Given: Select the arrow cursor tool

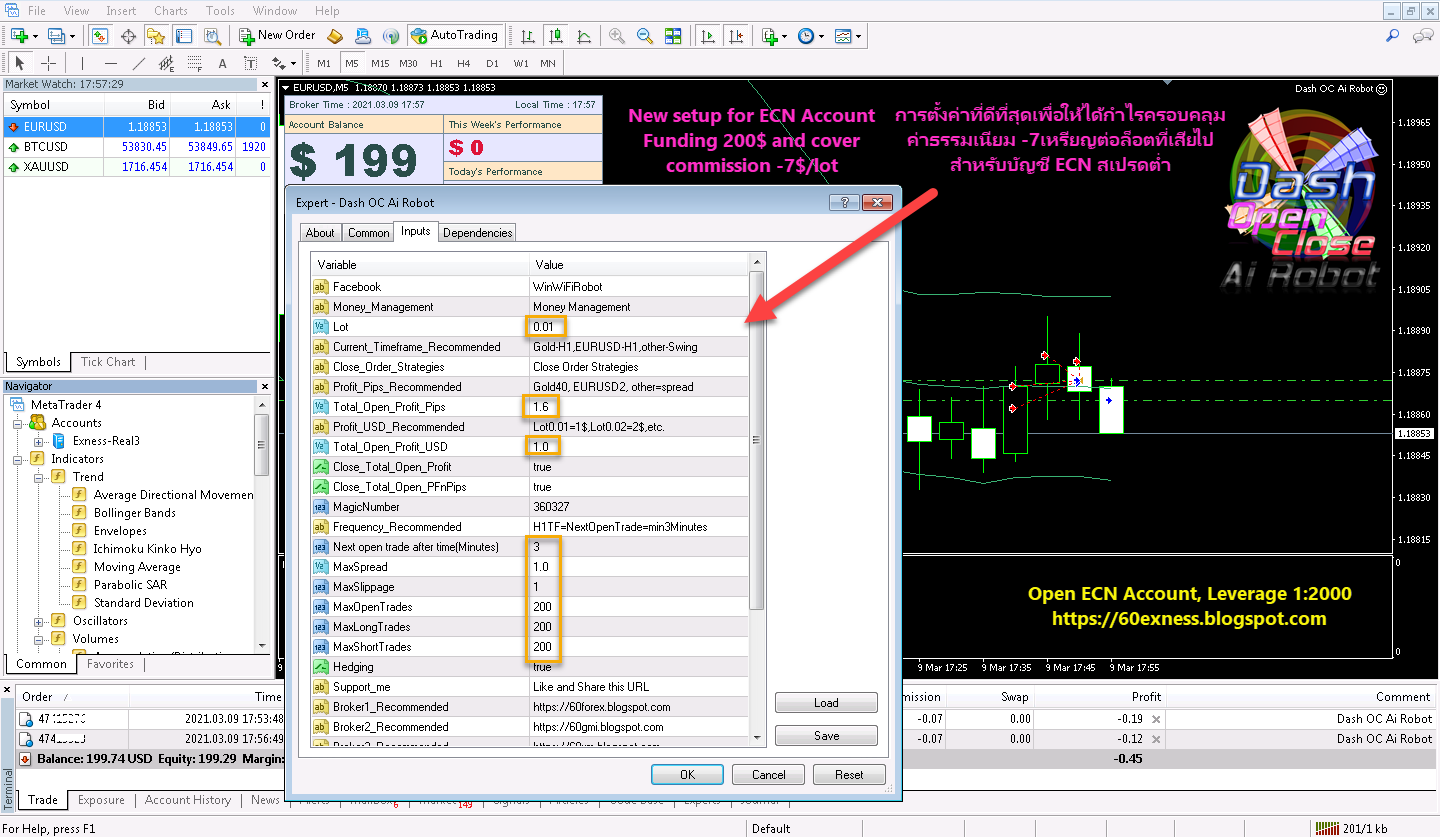Looking at the screenshot, I should pos(20,64).
